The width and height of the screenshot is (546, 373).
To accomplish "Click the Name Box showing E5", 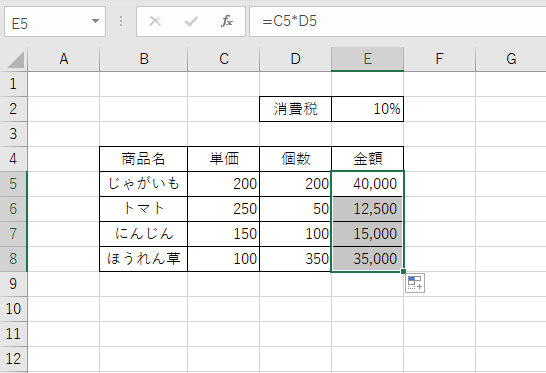I will pos(55,22).
